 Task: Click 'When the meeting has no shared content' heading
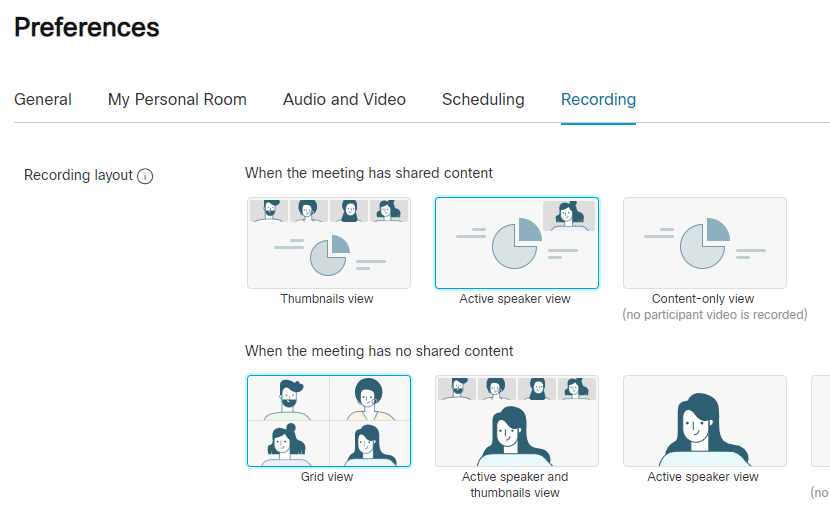click(379, 351)
